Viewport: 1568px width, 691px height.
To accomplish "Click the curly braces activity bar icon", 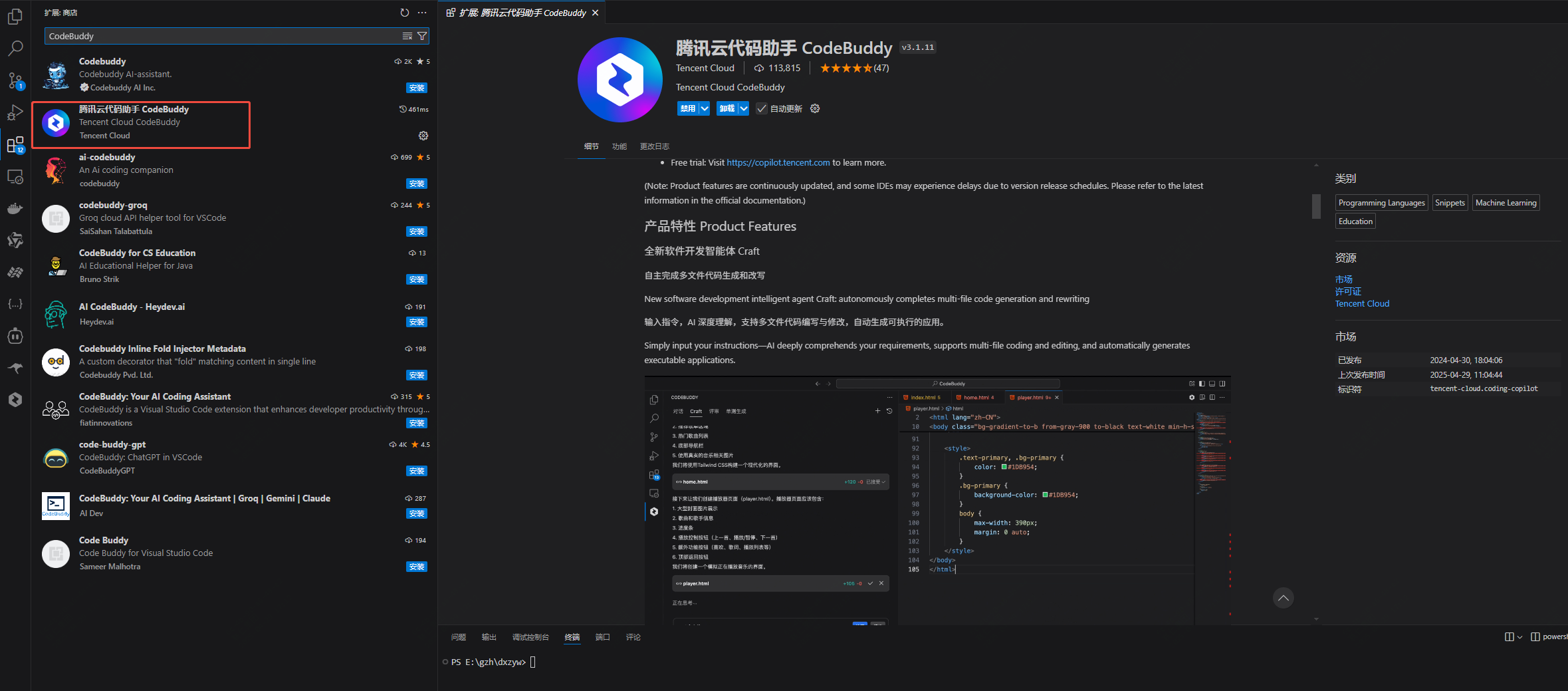I will (x=15, y=304).
